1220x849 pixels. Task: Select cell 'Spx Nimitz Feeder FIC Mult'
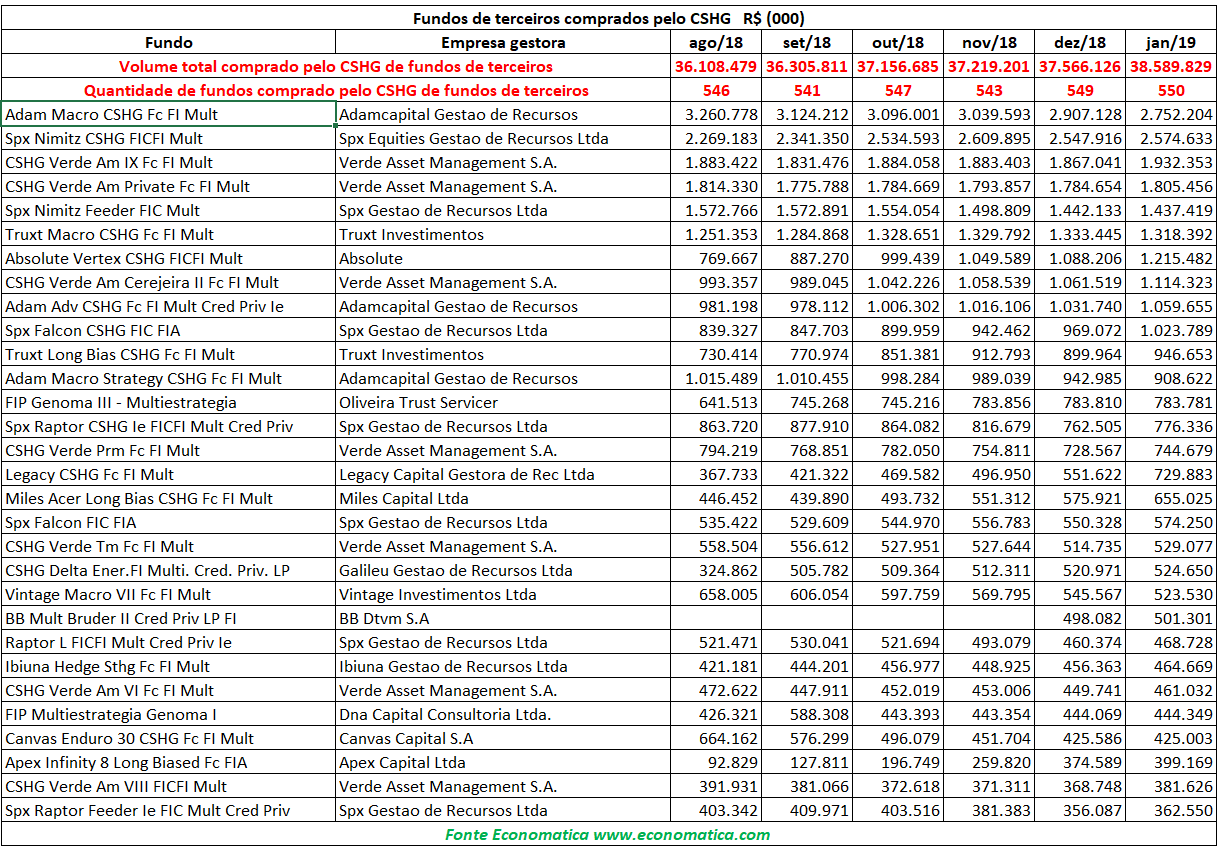click(168, 211)
